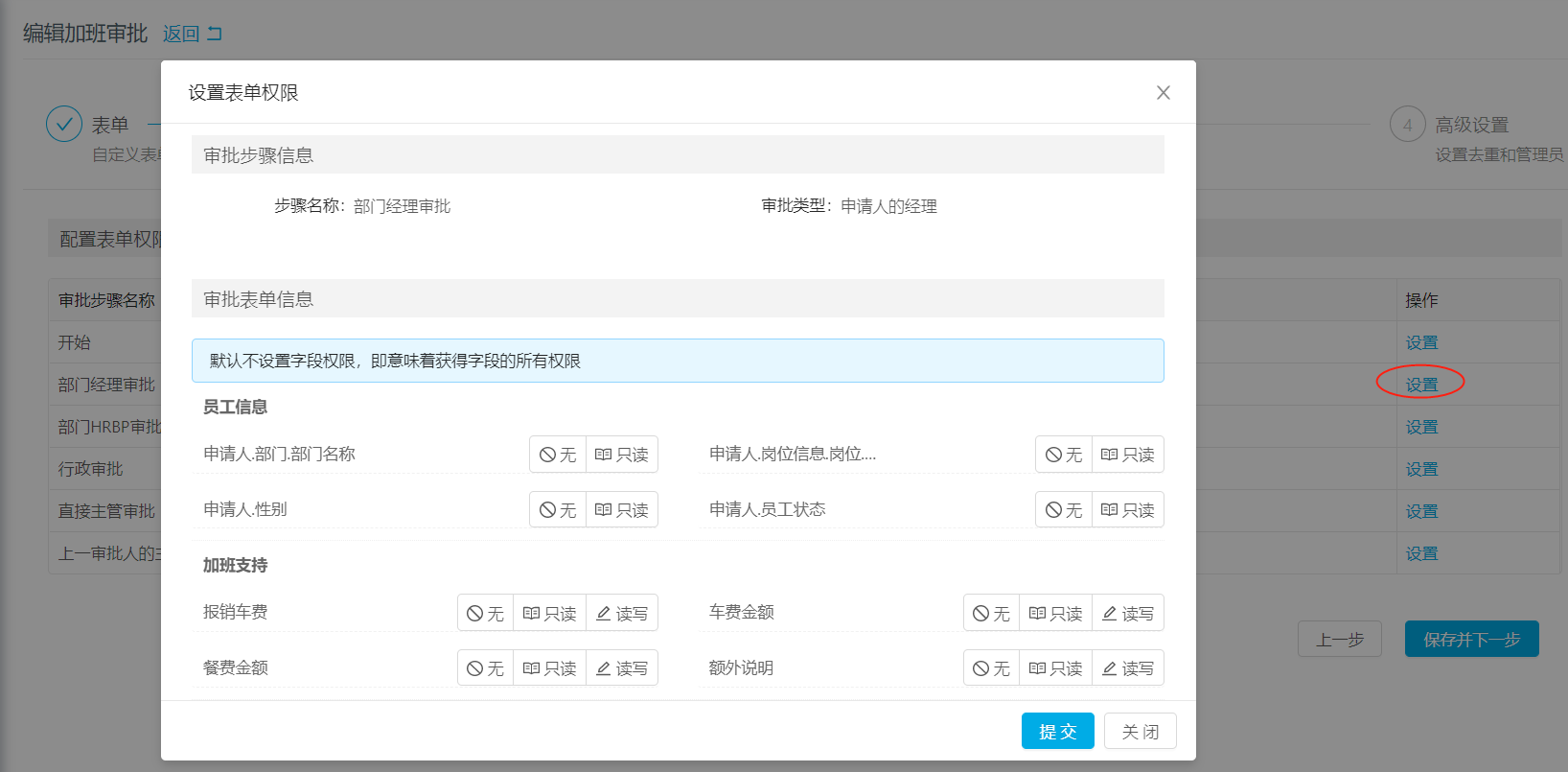The image size is (1568, 772).
Task: Open 设置 for the 行政审批 row
Action: click(1421, 469)
